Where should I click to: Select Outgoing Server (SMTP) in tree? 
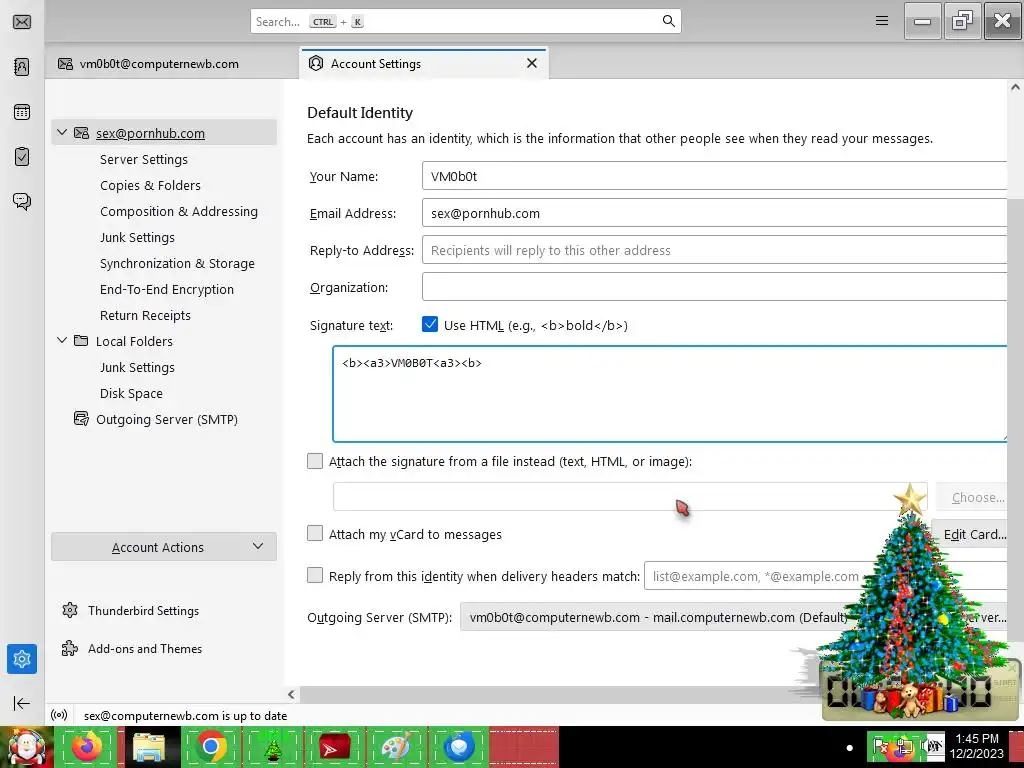point(167,419)
